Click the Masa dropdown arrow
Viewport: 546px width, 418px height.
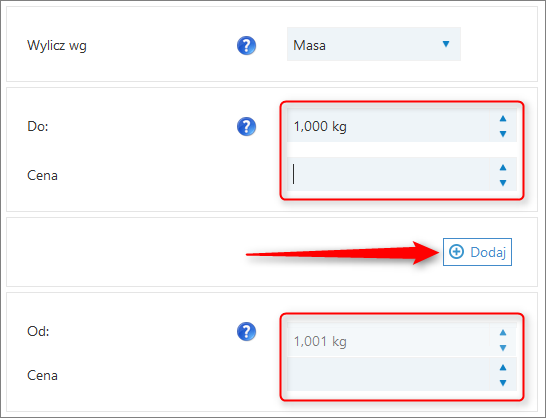pos(446,44)
